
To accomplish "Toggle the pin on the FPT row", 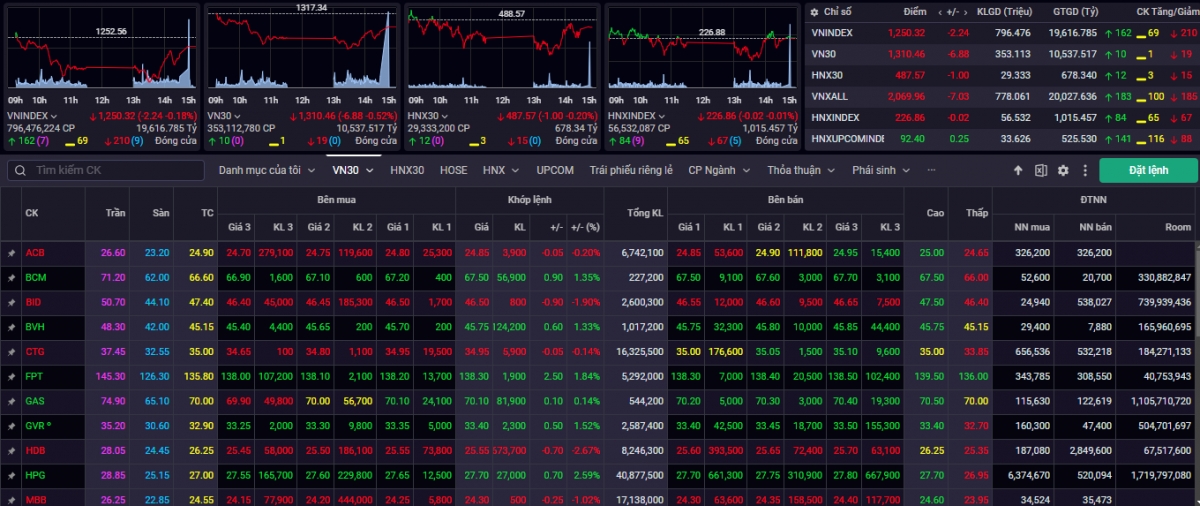I will coord(11,376).
